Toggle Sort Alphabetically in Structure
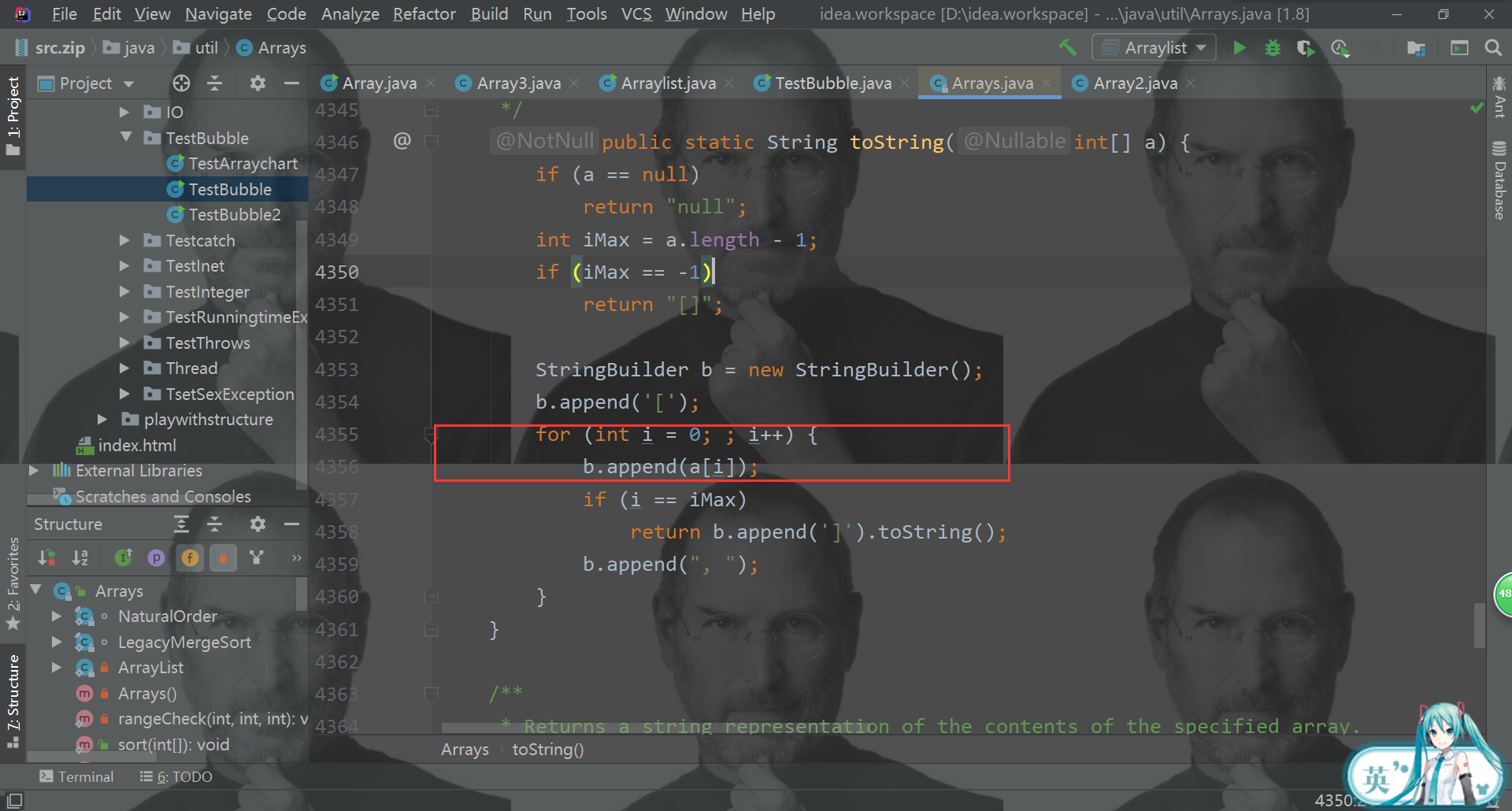 [x=81, y=558]
